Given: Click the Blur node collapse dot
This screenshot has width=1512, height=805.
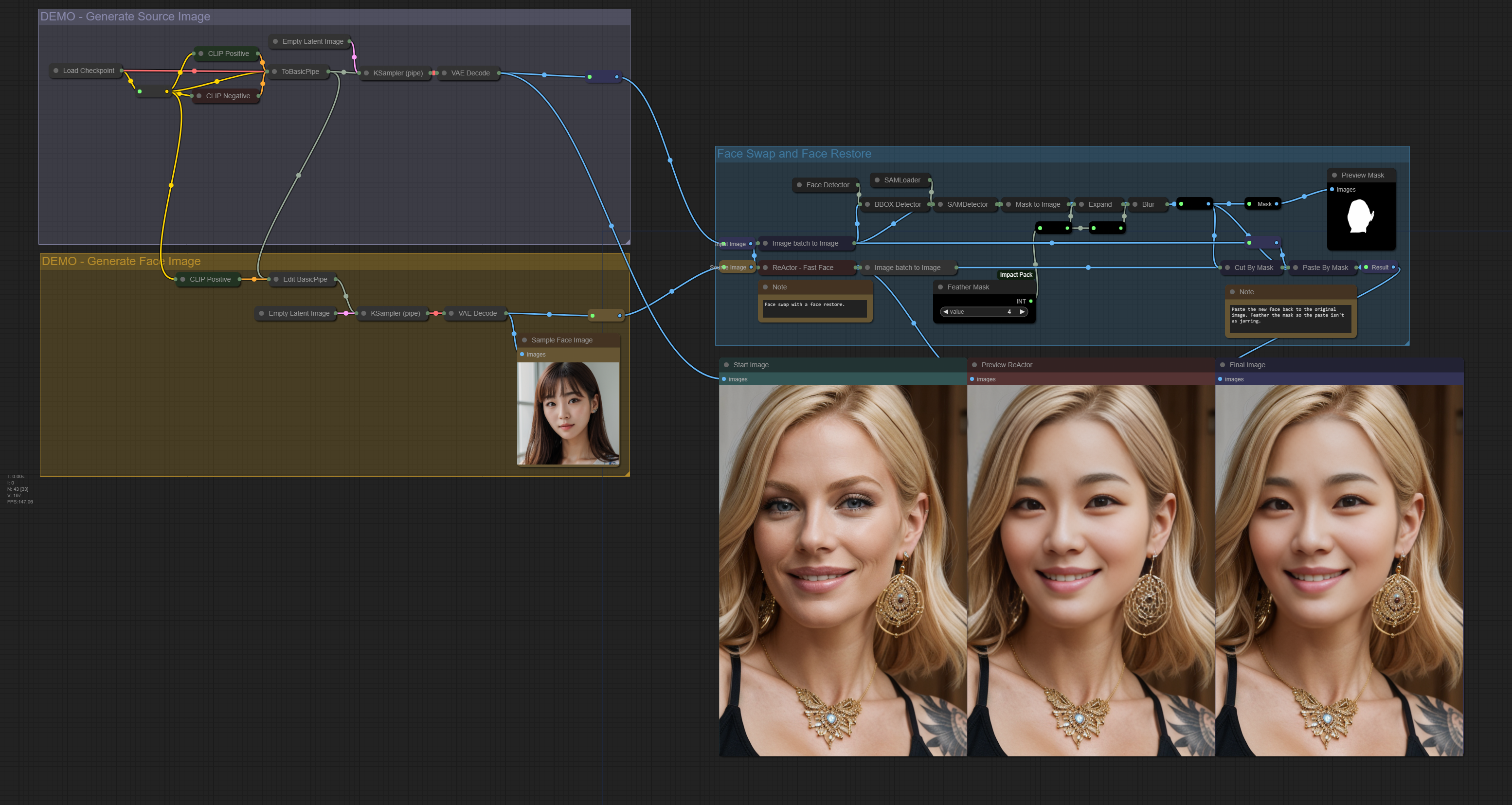Looking at the screenshot, I should [1135, 204].
